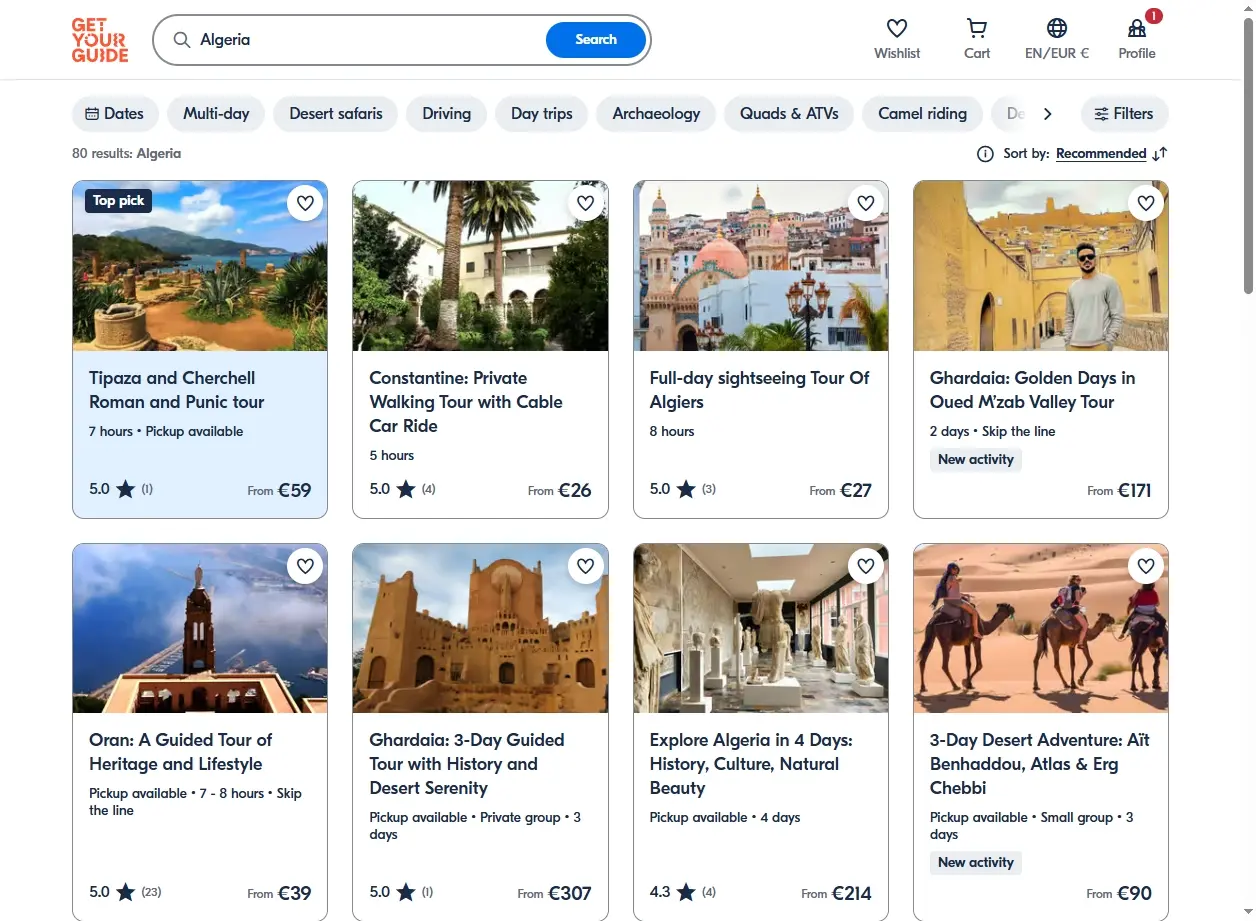
Task: Click the Constantine palm garden thumbnail
Action: coord(480,266)
